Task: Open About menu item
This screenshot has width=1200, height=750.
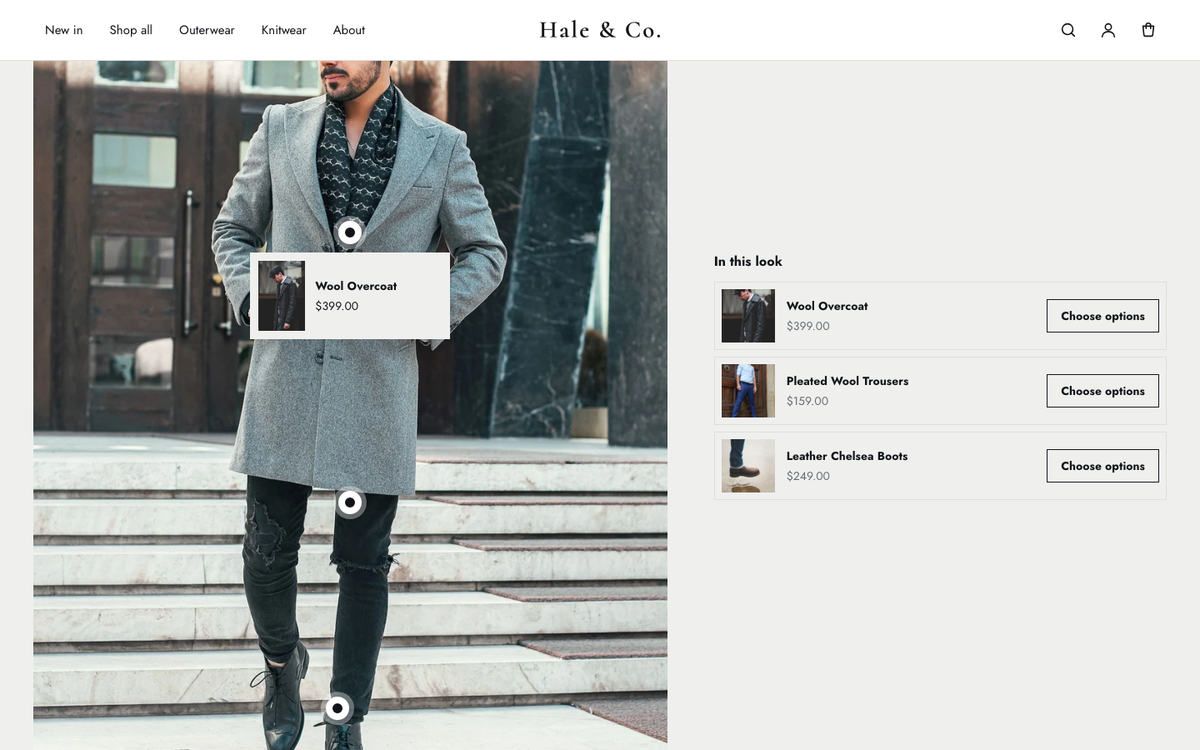Action: [x=349, y=30]
